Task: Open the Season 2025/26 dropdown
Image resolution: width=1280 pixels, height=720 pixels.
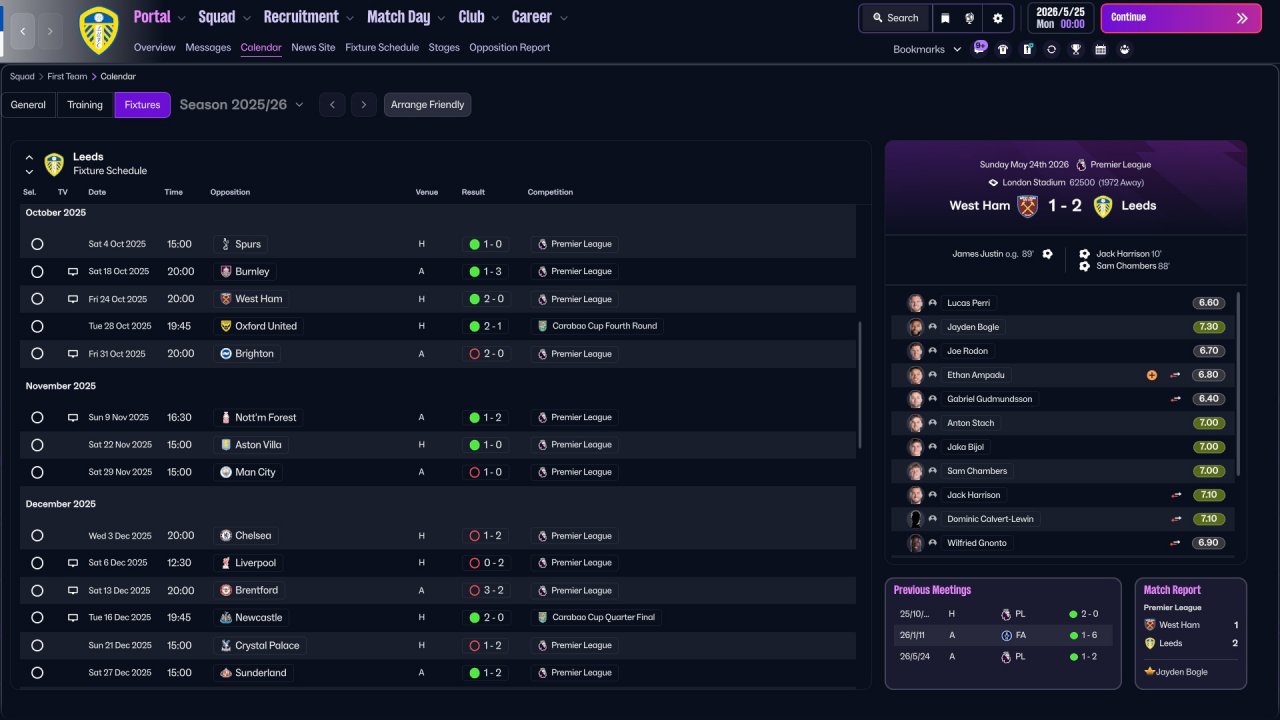Action: tap(242, 105)
